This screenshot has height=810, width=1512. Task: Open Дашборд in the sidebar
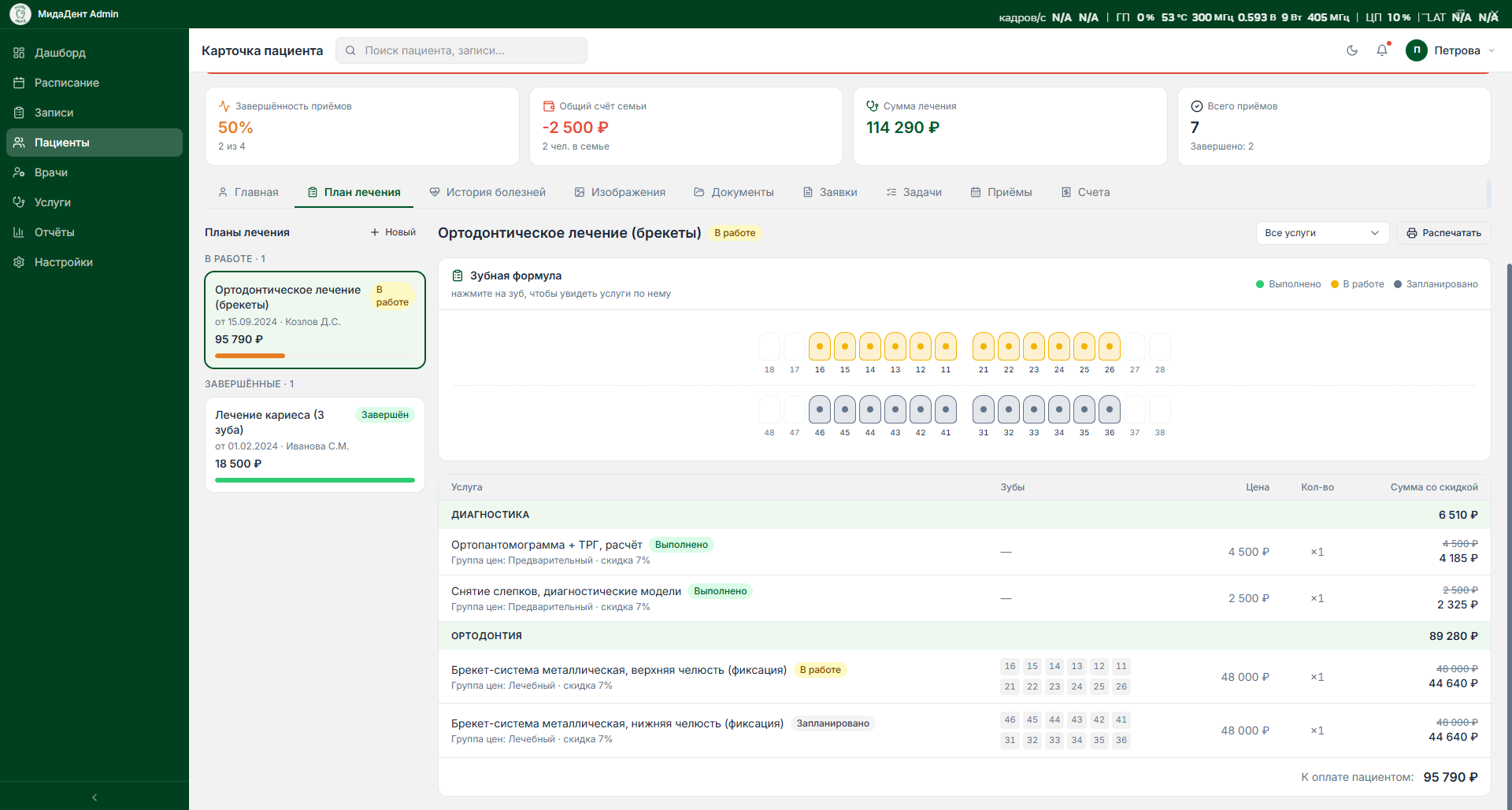click(94, 53)
